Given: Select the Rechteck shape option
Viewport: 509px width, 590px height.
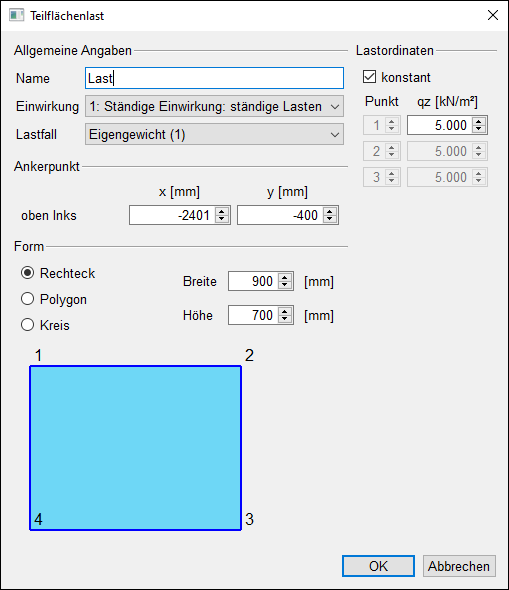Looking at the screenshot, I should [27, 273].
